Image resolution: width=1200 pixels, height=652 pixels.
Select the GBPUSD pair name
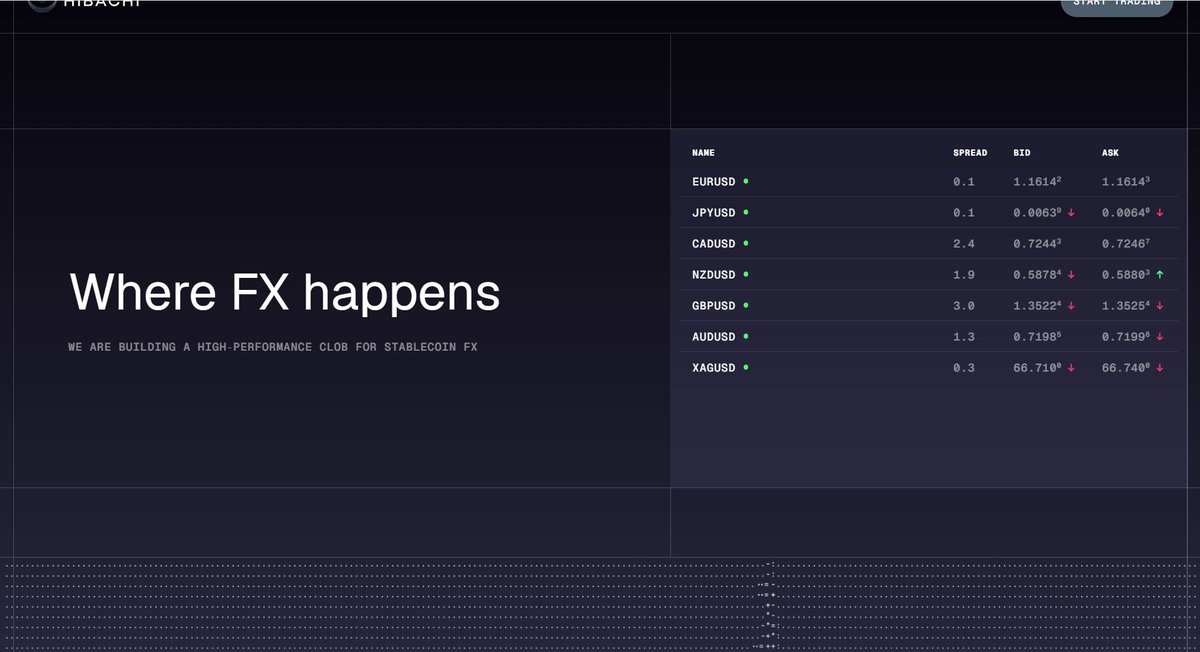[x=714, y=306]
